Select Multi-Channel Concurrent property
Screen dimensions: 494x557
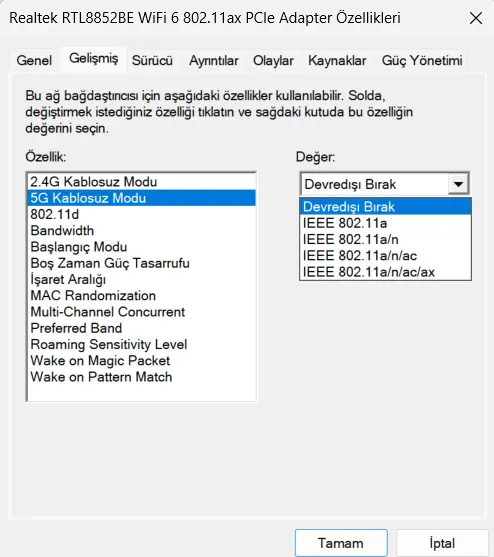[x=142, y=312]
